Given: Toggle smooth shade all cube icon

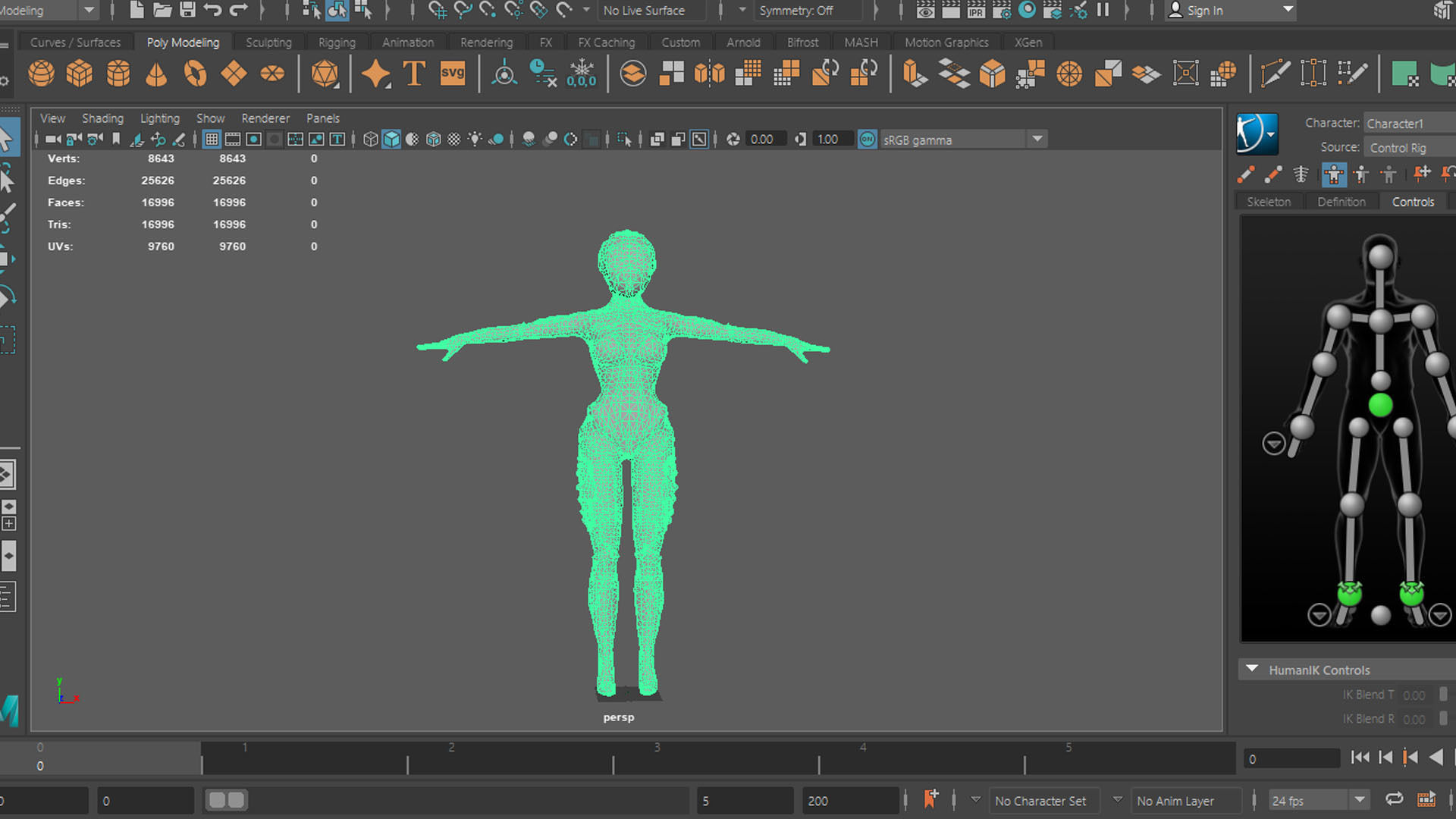Looking at the screenshot, I should pyautogui.click(x=391, y=140).
